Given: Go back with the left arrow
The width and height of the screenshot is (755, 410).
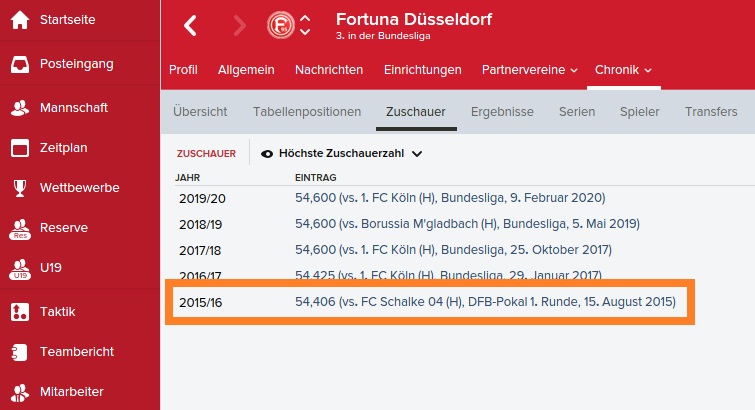Looking at the screenshot, I should [190, 26].
